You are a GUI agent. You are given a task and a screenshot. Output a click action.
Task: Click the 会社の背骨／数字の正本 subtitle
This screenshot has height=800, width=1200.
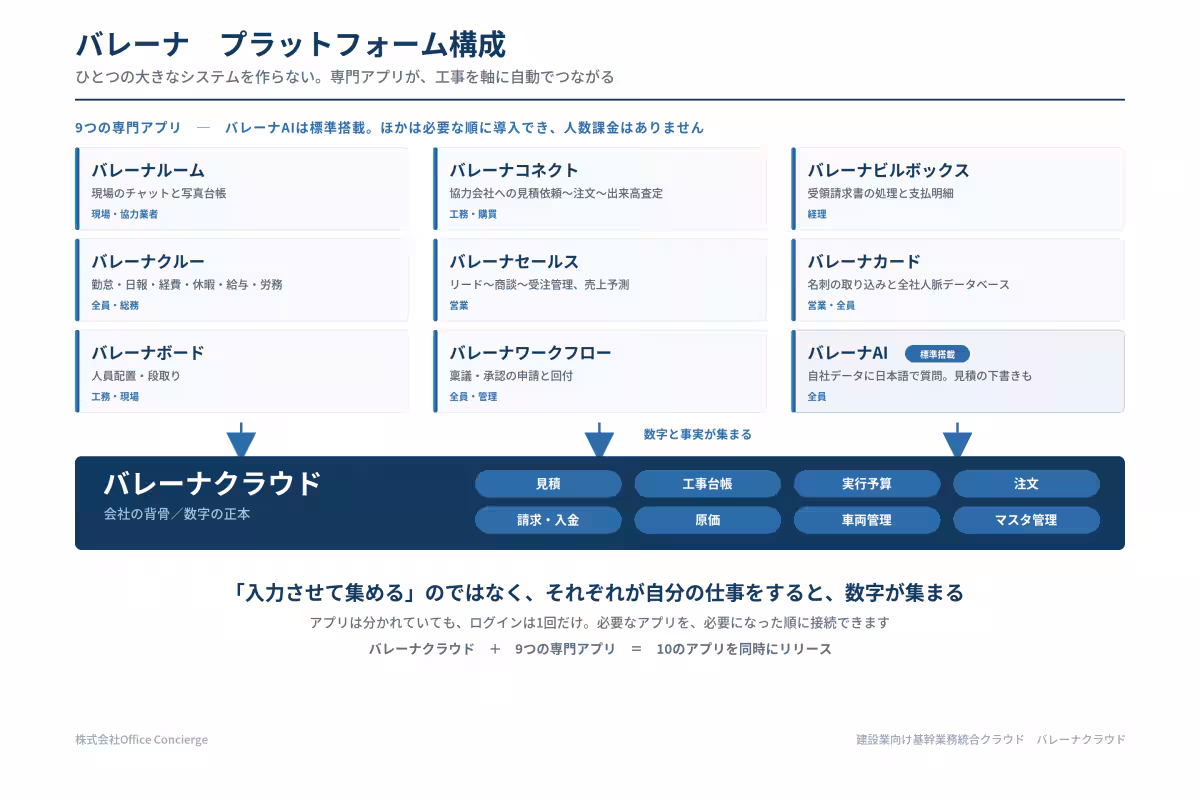coord(177,514)
